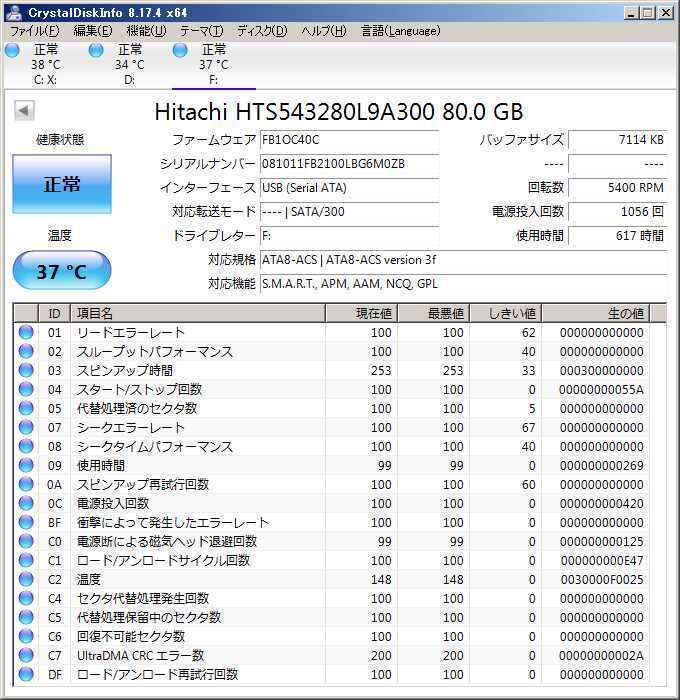Click the Hitachi HTS543280L9A300 80.0 GB title

pyautogui.click(x=339, y=112)
